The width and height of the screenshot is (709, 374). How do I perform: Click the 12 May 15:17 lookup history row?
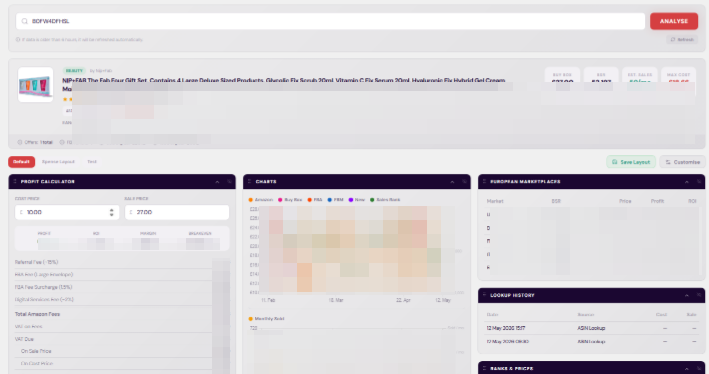(591, 328)
